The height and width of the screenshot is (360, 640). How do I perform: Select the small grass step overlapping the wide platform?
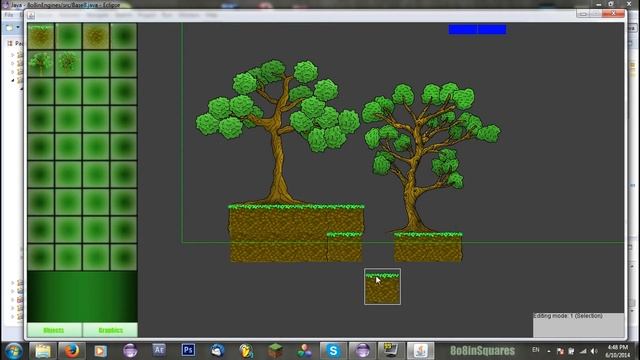(x=344, y=247)
